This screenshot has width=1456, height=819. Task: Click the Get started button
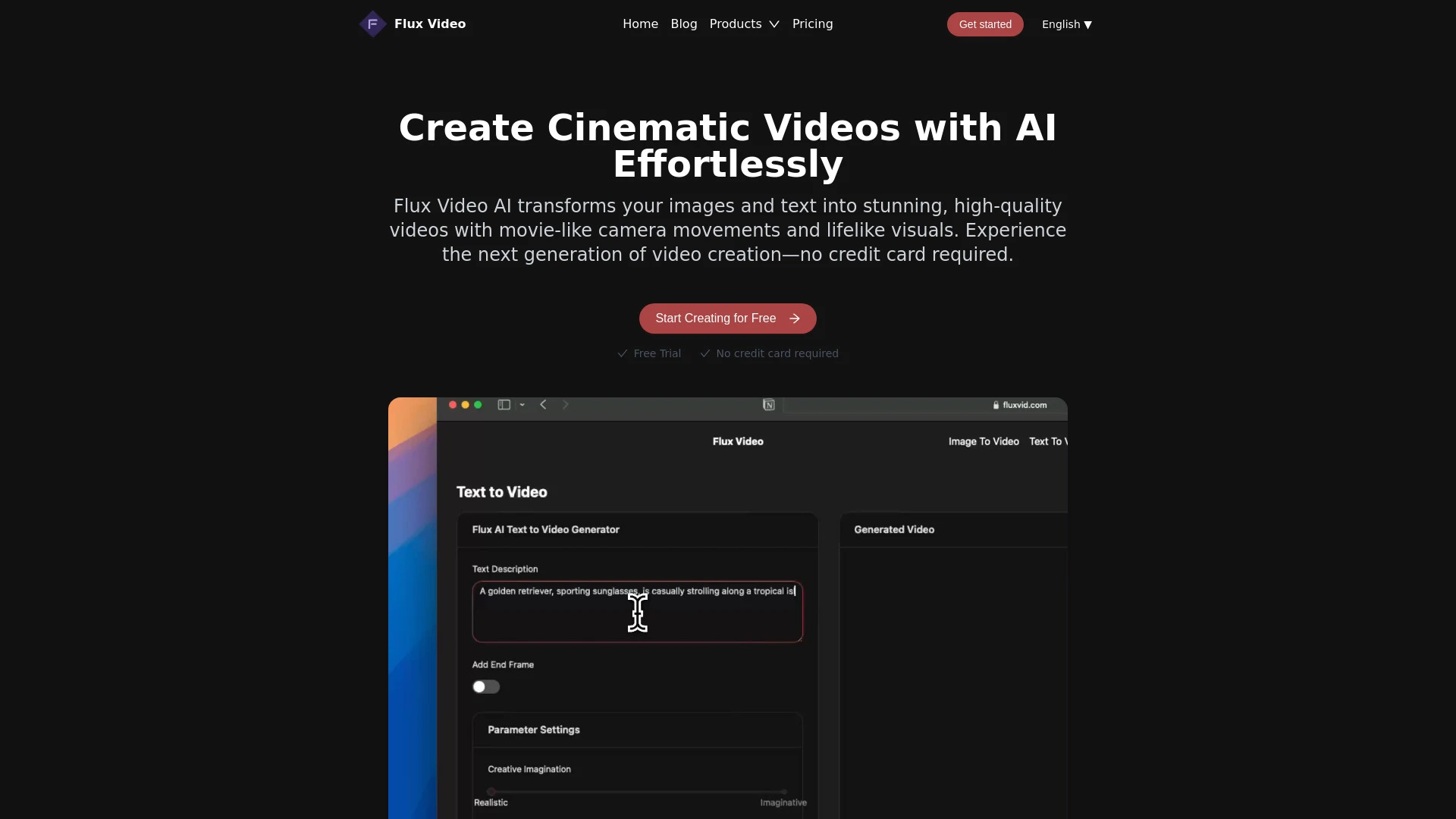coord(985,24)
